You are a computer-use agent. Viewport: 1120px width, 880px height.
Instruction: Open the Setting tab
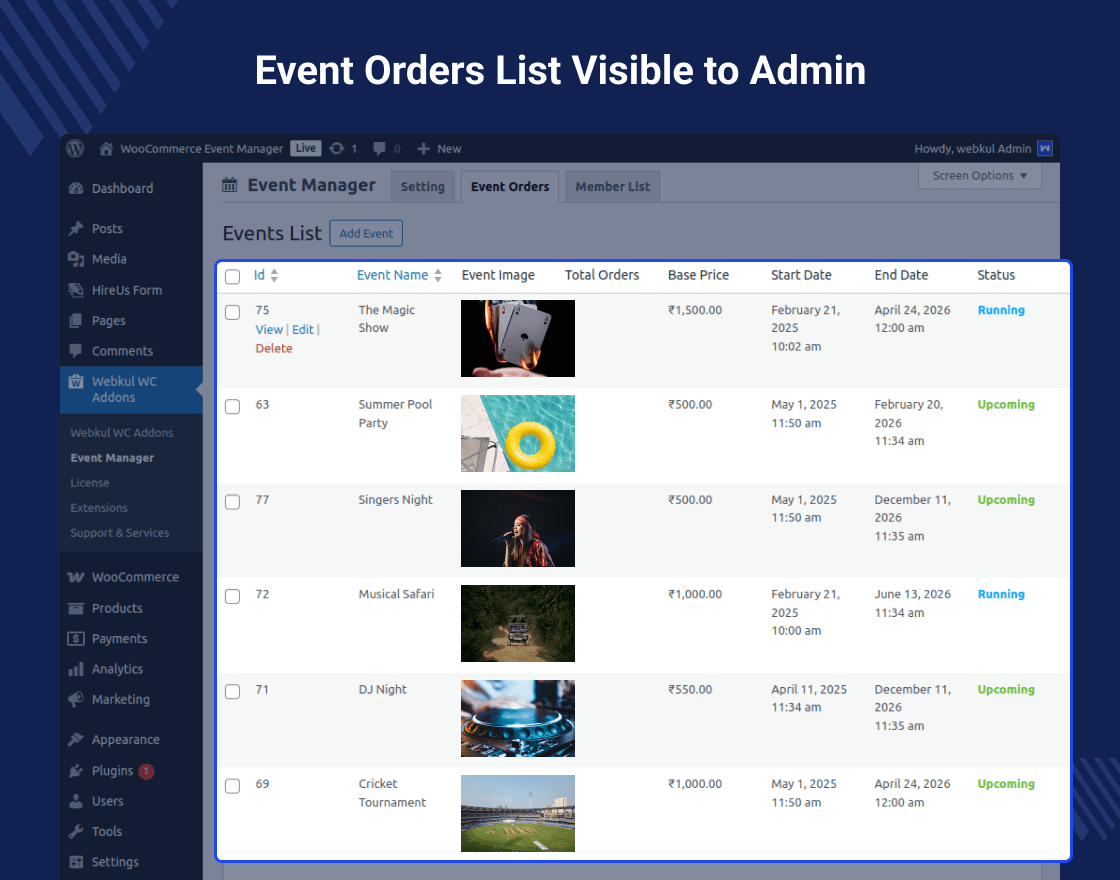pyautogui.click(x=423, y=186)
